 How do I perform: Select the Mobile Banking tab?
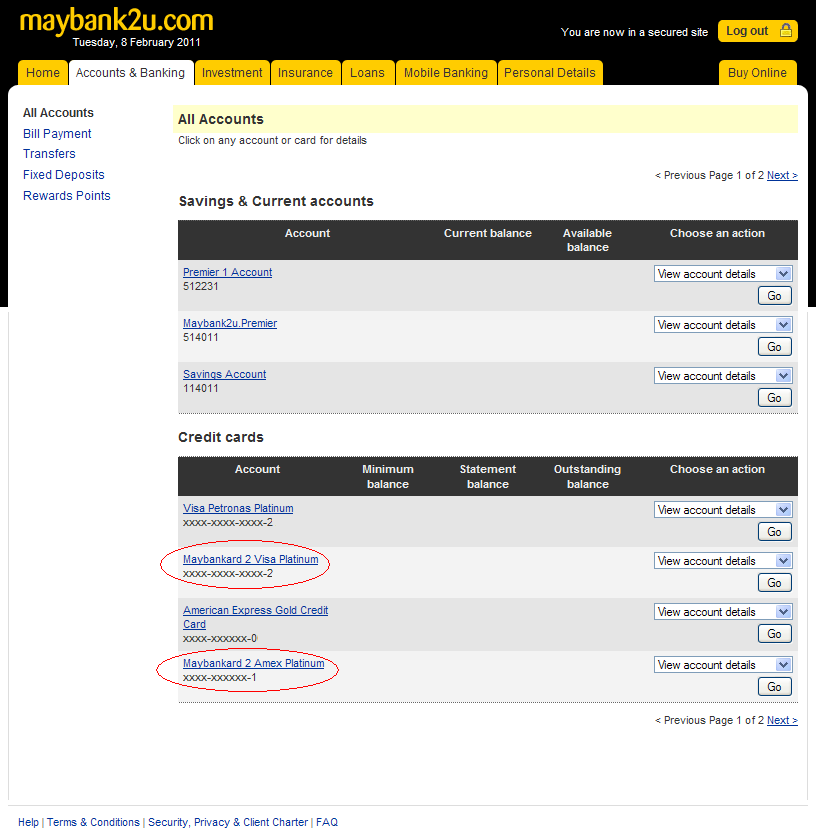pos(445,73)
